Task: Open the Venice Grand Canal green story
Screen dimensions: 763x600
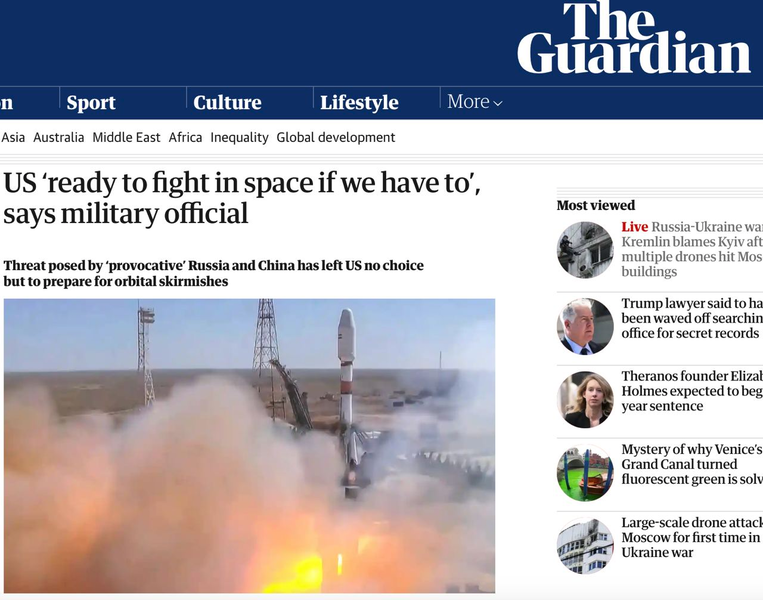Action: tap(692, 464)
